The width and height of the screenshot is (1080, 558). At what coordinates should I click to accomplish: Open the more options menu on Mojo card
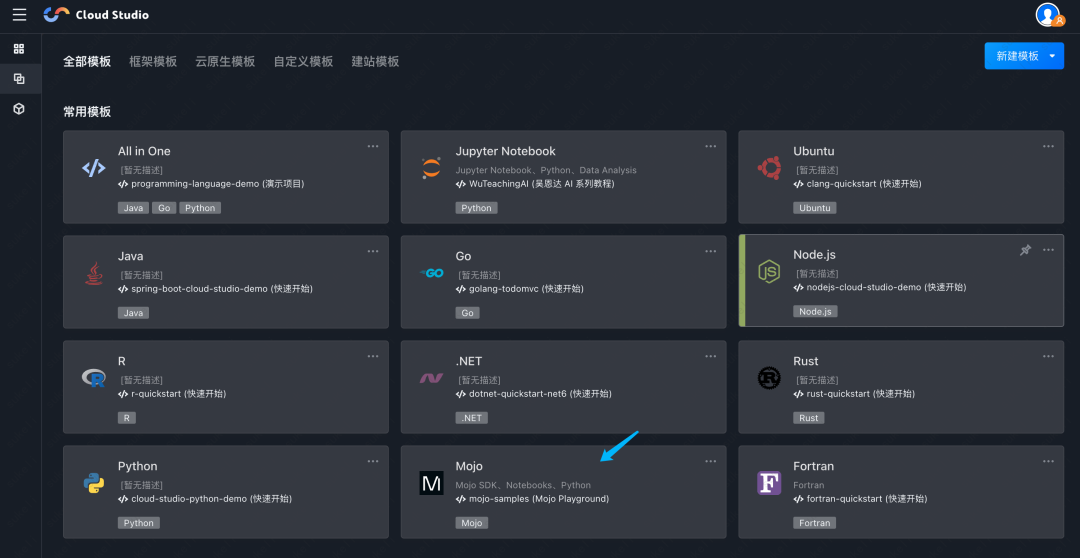pyautogui.click(x=711, y=461)
